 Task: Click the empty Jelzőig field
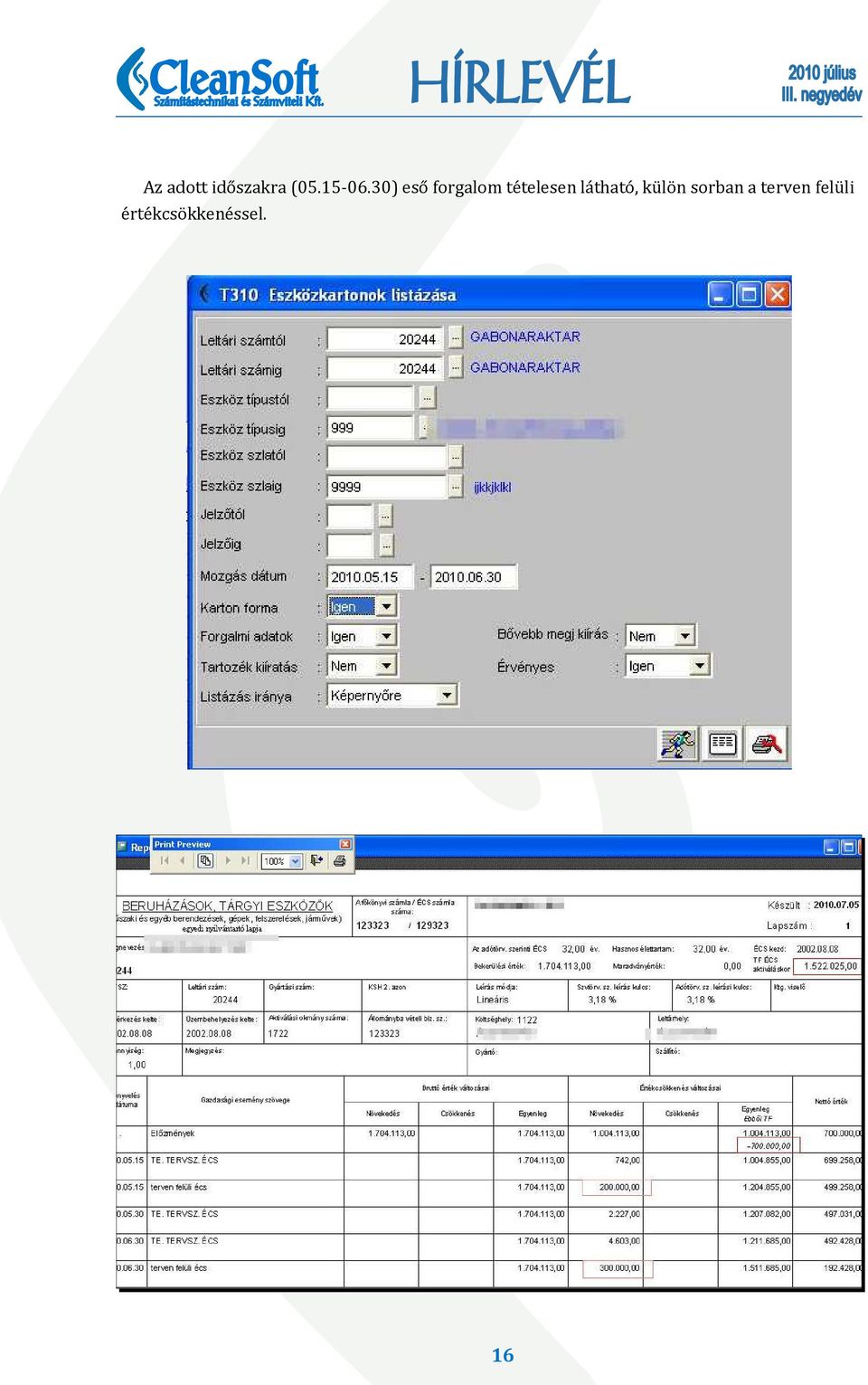(350, 546)
